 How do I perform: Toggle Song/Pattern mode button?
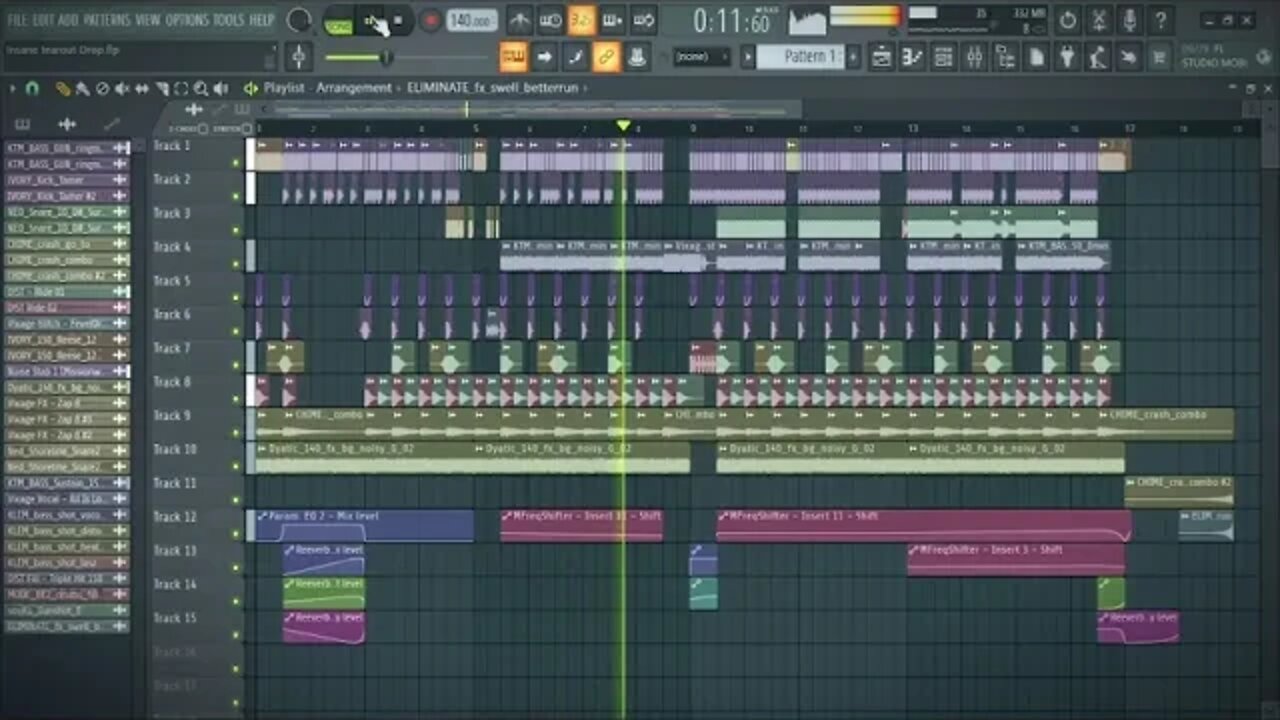[340, 21]
